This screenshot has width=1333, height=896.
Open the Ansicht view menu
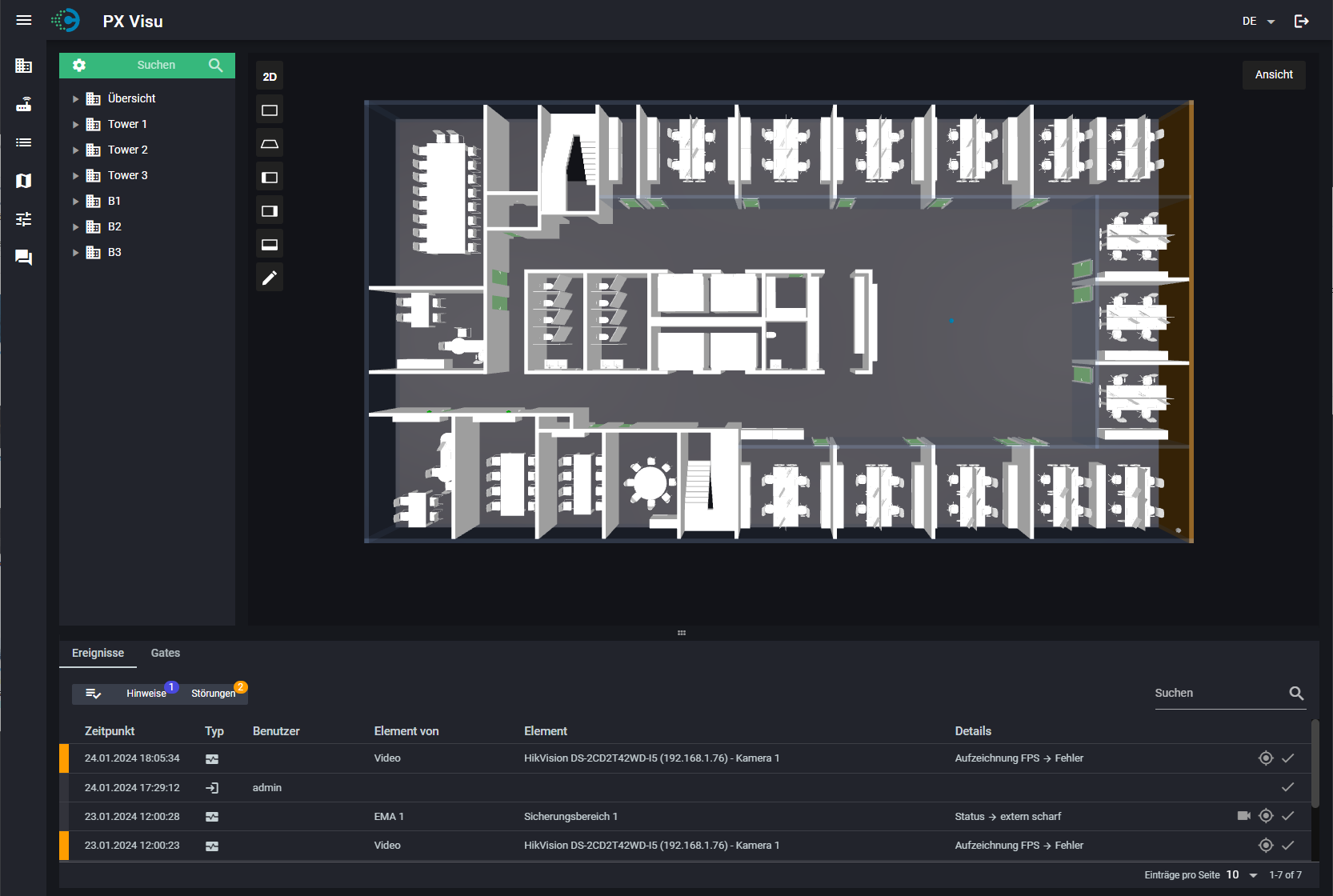pos(1274,74)
